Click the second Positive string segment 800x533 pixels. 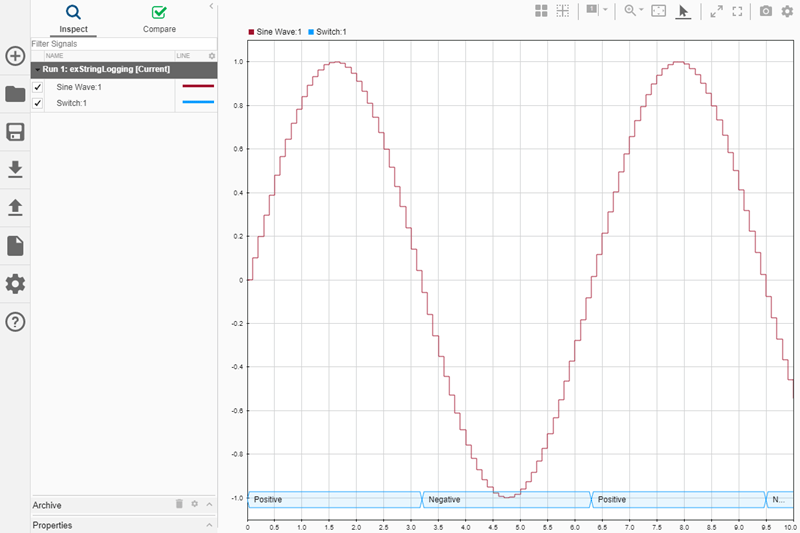679,499
